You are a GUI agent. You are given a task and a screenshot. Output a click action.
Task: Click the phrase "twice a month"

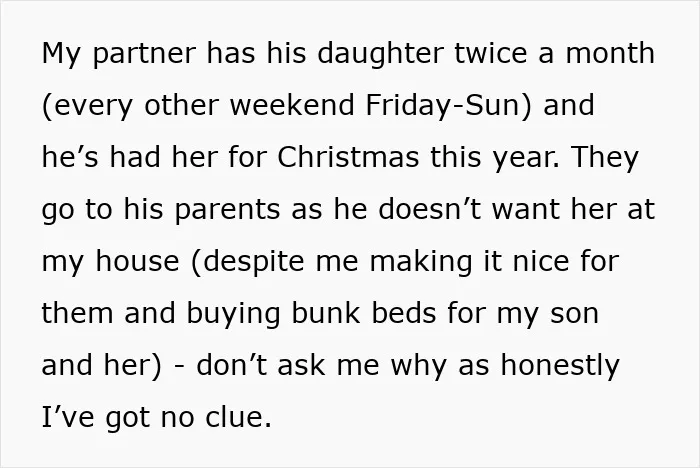554,53
